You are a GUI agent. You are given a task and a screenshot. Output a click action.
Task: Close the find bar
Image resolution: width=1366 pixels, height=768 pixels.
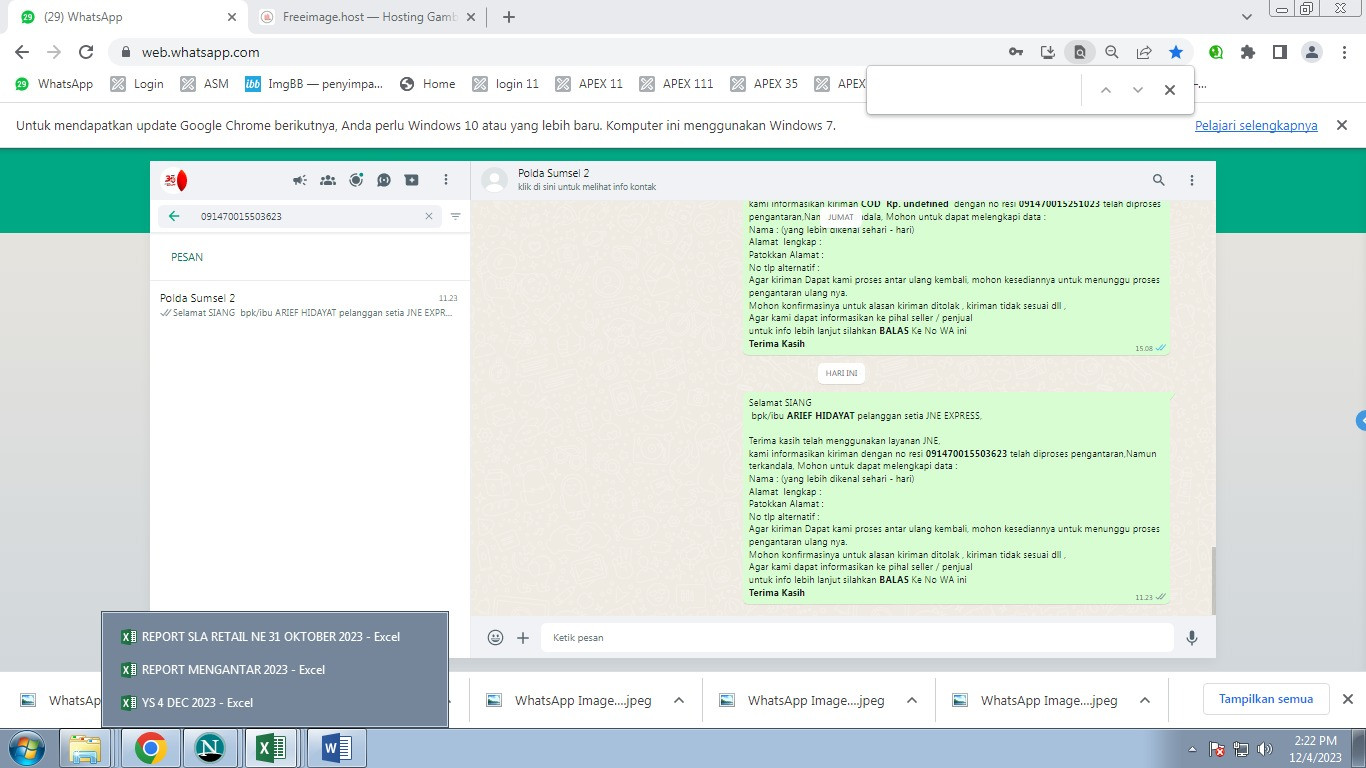(1170, 90)
